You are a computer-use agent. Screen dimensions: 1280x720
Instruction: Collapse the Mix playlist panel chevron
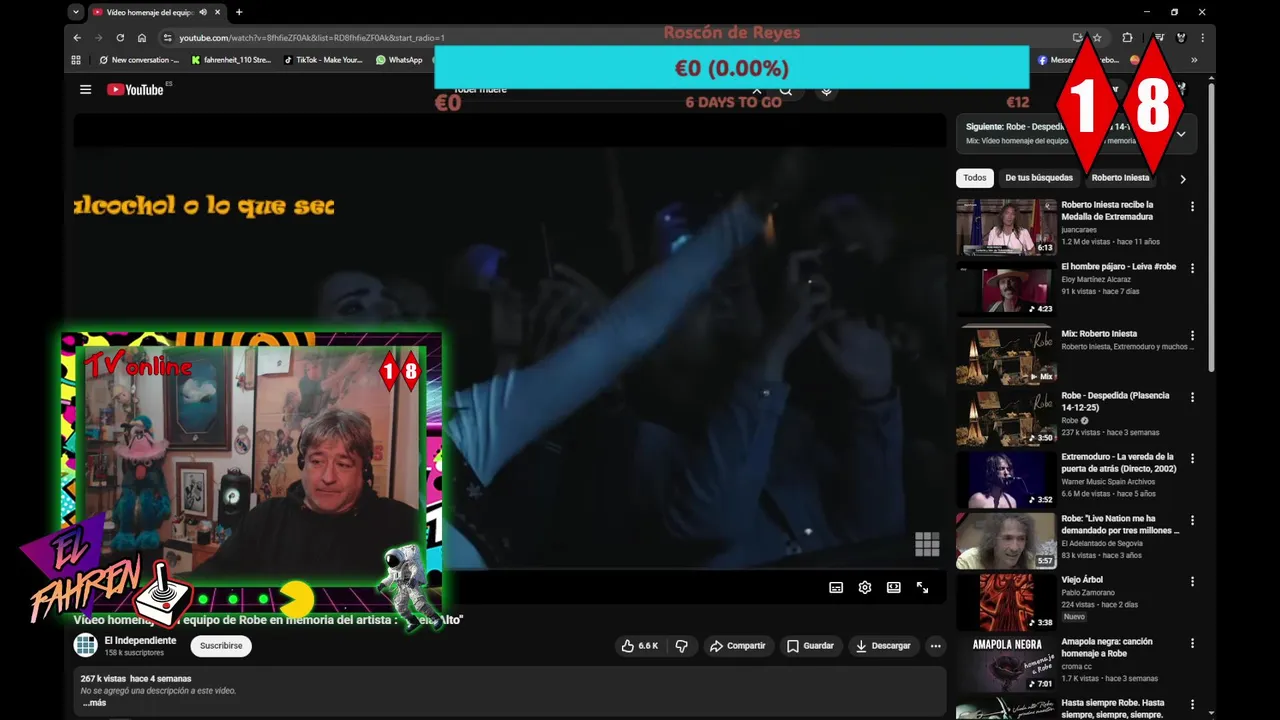[1181, 134]
